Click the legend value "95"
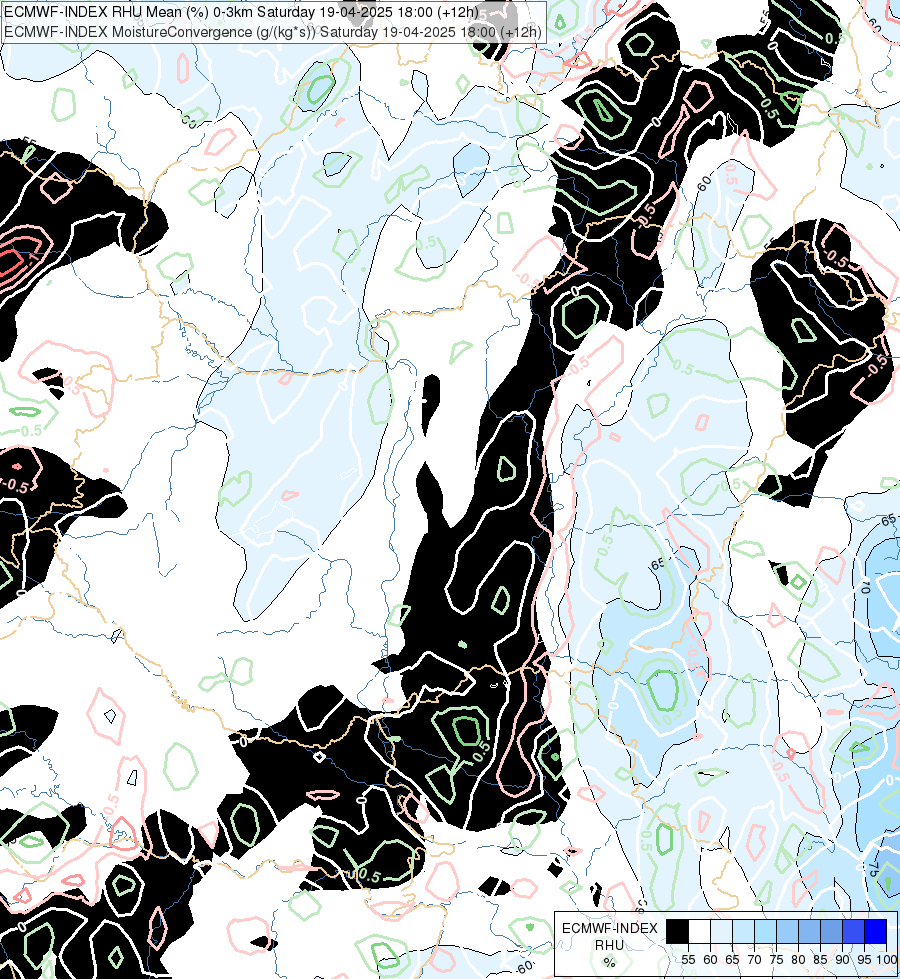The height and width of the screenshot is (979, 900). coord(864,960)
